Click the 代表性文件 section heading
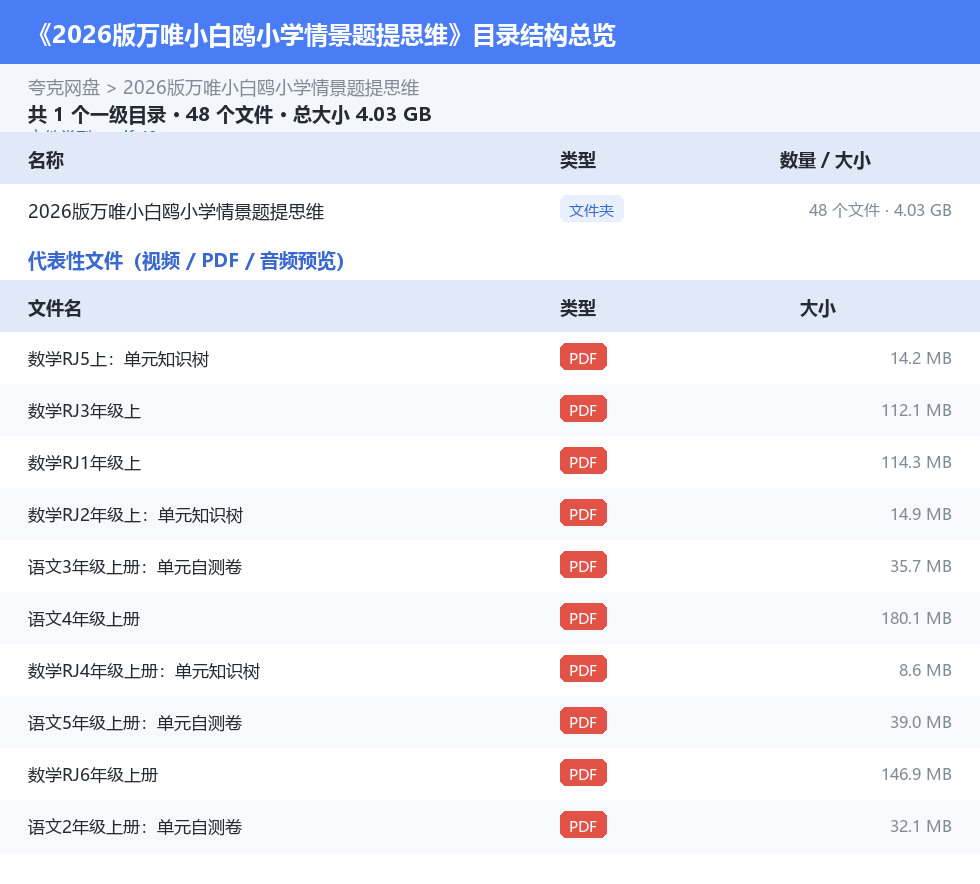Screen dimensions: 980x884 point(186,261)
